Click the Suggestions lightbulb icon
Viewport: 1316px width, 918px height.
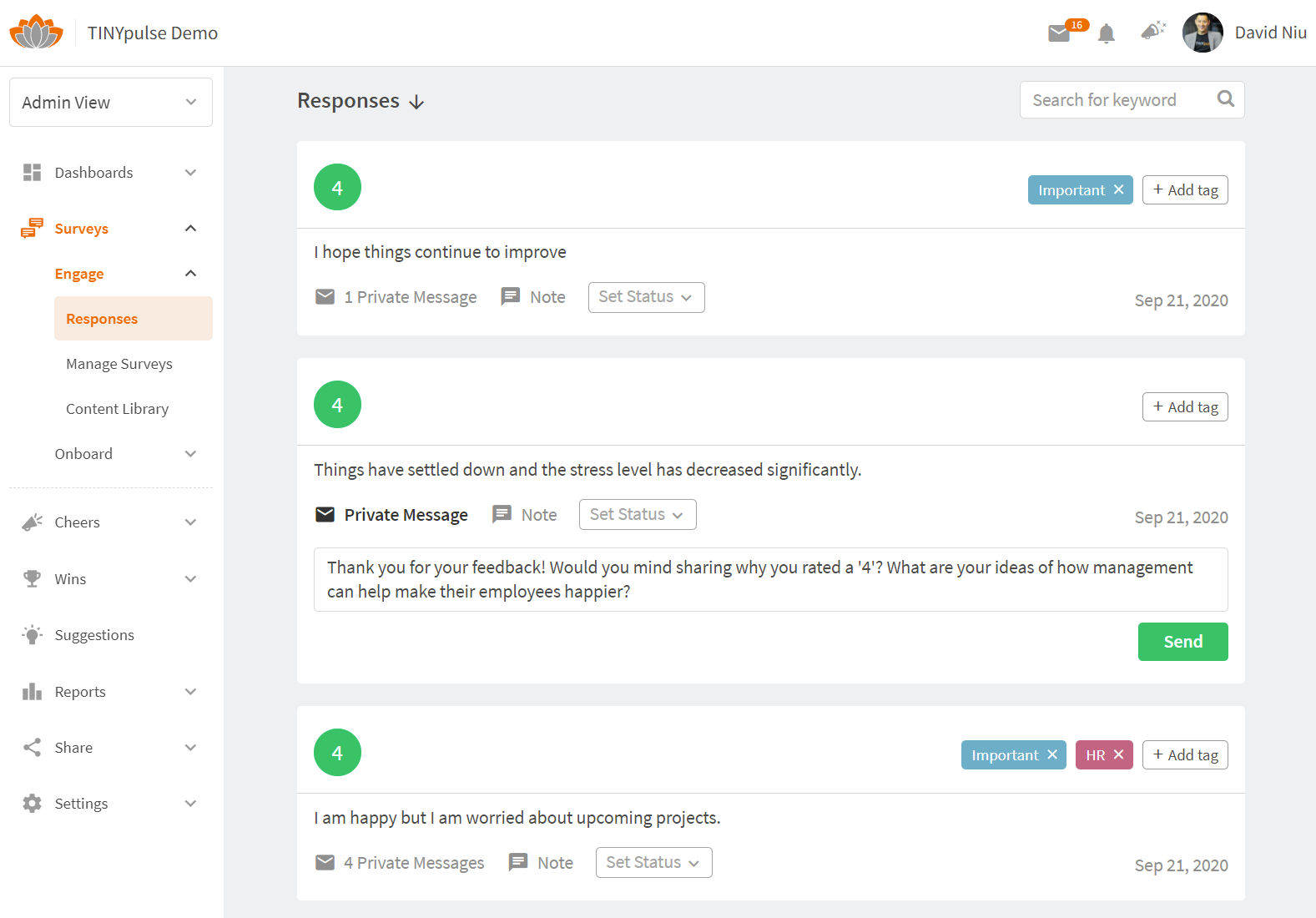click(x=32, y=635)
